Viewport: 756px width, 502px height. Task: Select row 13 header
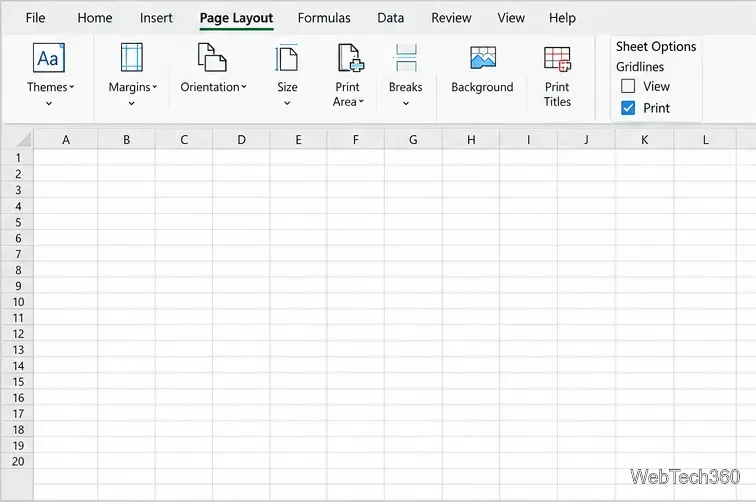(x=18, y=349)
